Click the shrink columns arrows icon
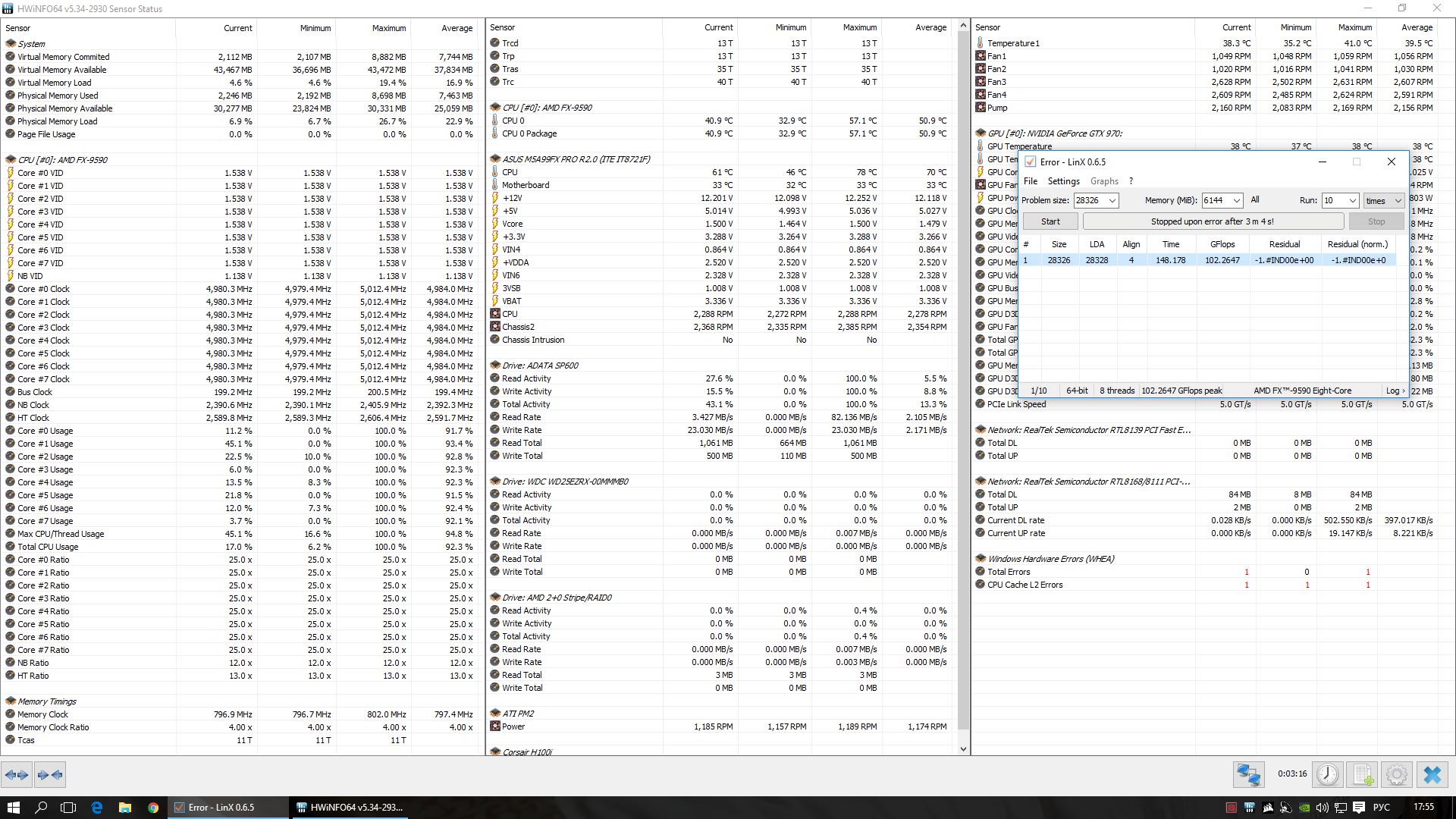The height and width of the screenshot is (819, 1456). point(50,774)
